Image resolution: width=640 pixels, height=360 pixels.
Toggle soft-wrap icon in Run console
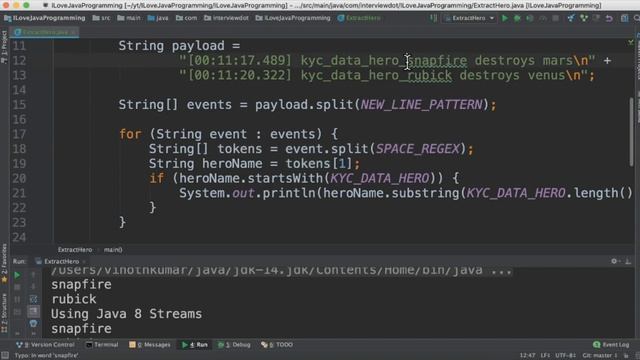coord(33,299)
